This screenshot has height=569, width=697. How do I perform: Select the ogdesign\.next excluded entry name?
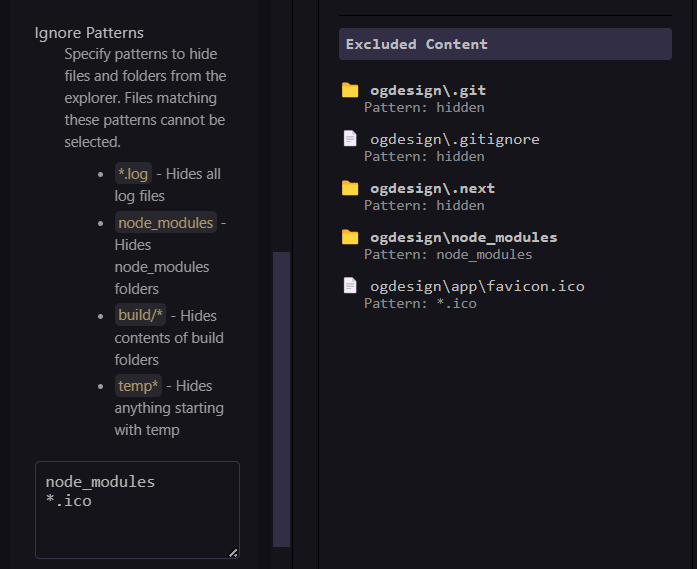pos(432,188)
